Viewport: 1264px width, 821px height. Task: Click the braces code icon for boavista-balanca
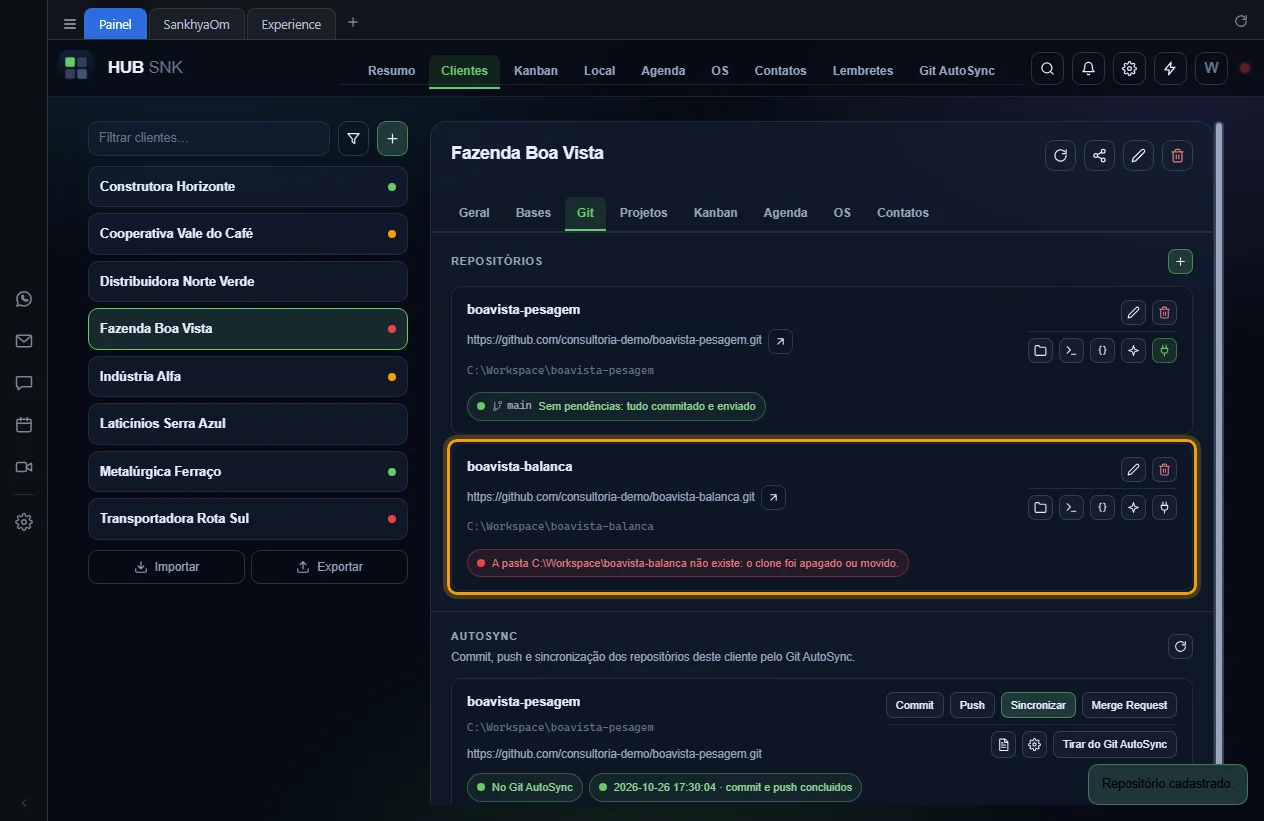click(x=1102, y=508)
